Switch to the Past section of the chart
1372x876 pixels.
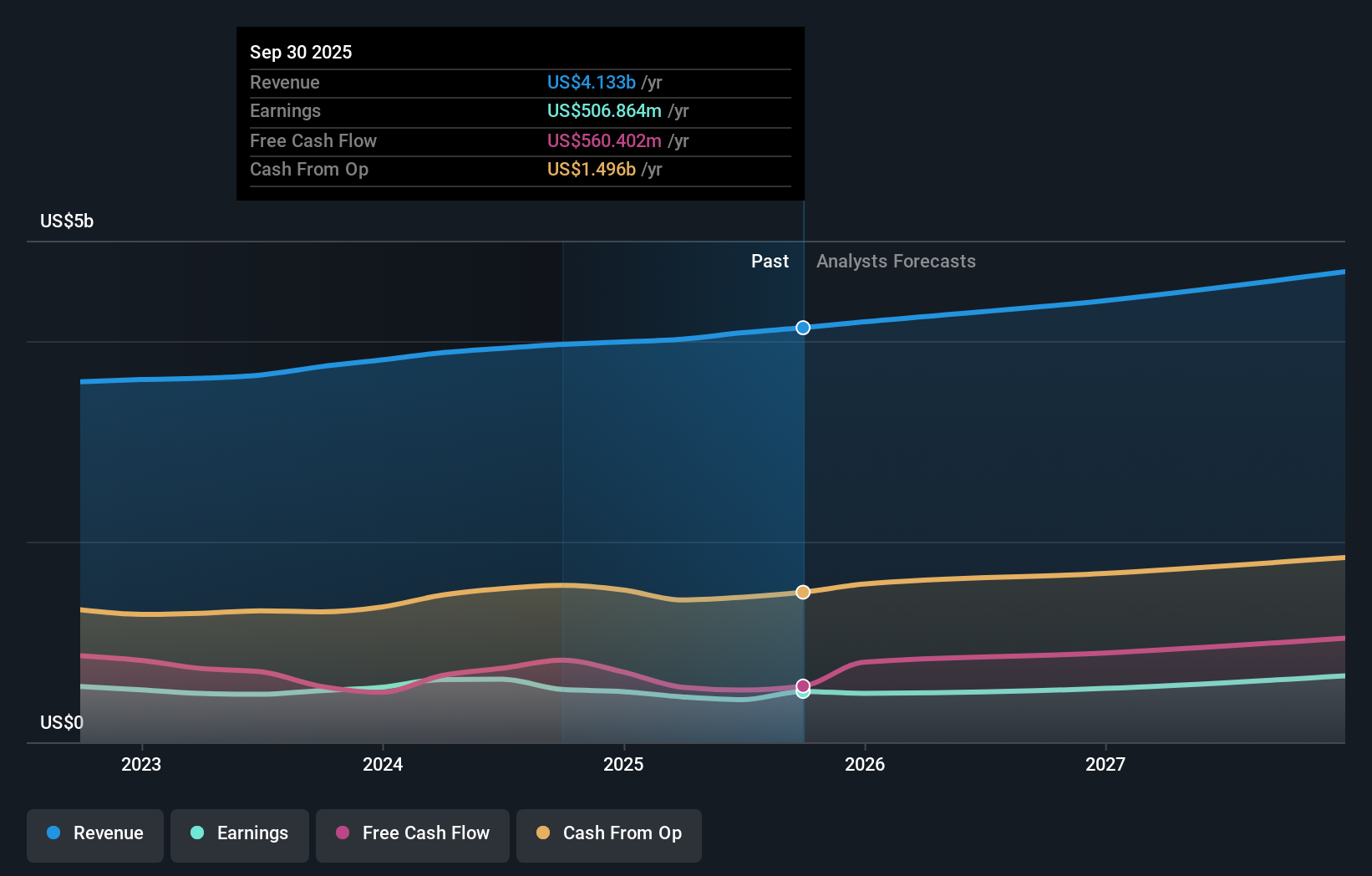pos(770,261)
